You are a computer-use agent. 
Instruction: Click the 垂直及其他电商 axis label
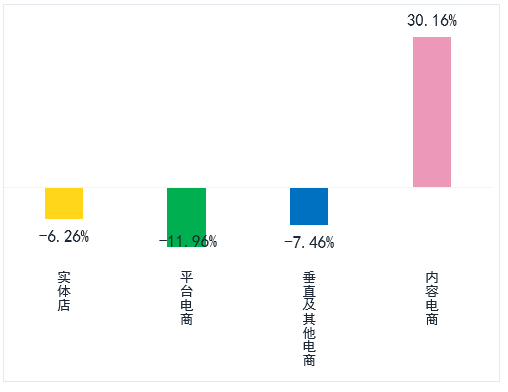(309, 319)
